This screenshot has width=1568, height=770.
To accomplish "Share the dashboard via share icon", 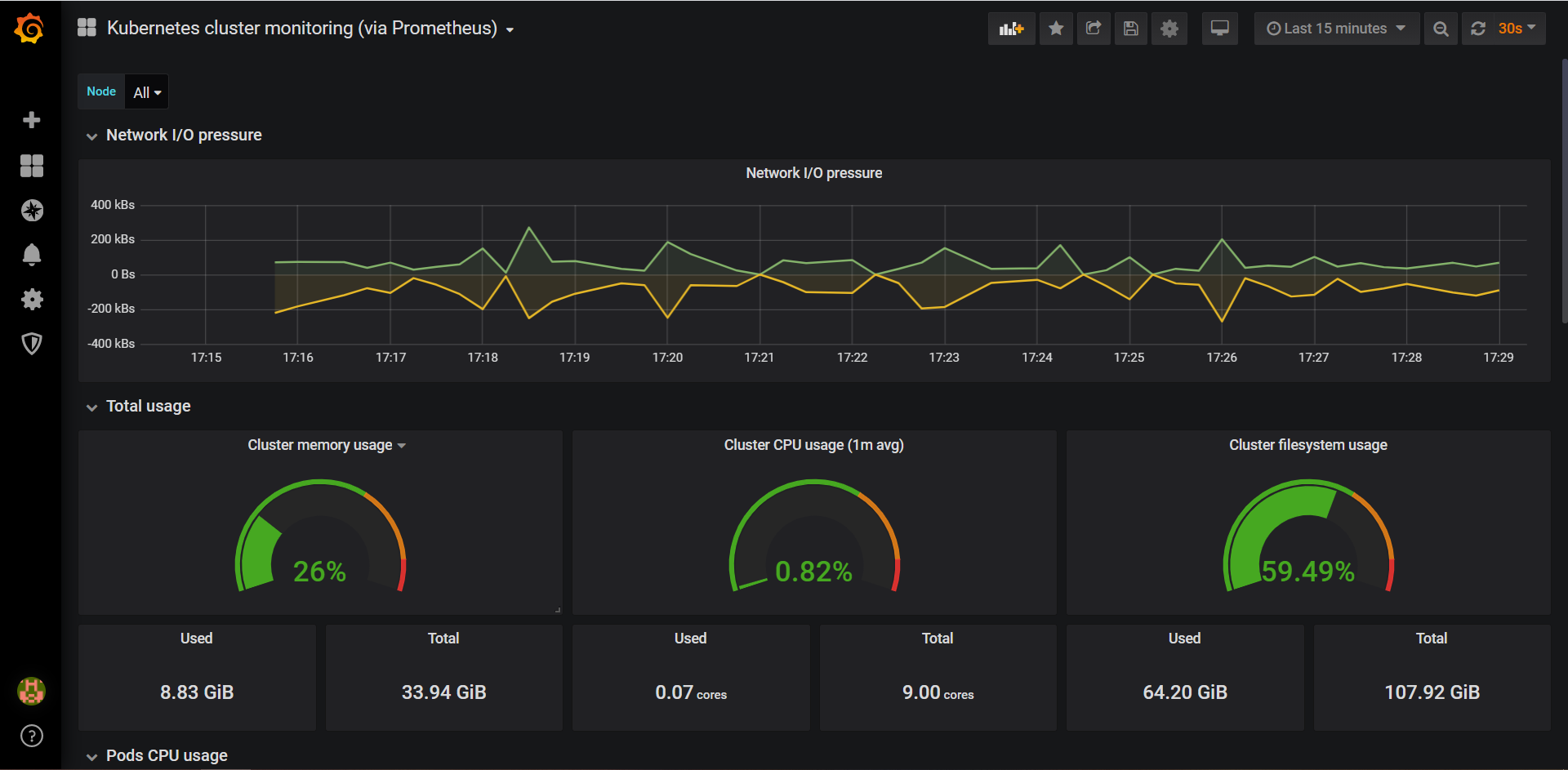I will (x=1094, y=29).
